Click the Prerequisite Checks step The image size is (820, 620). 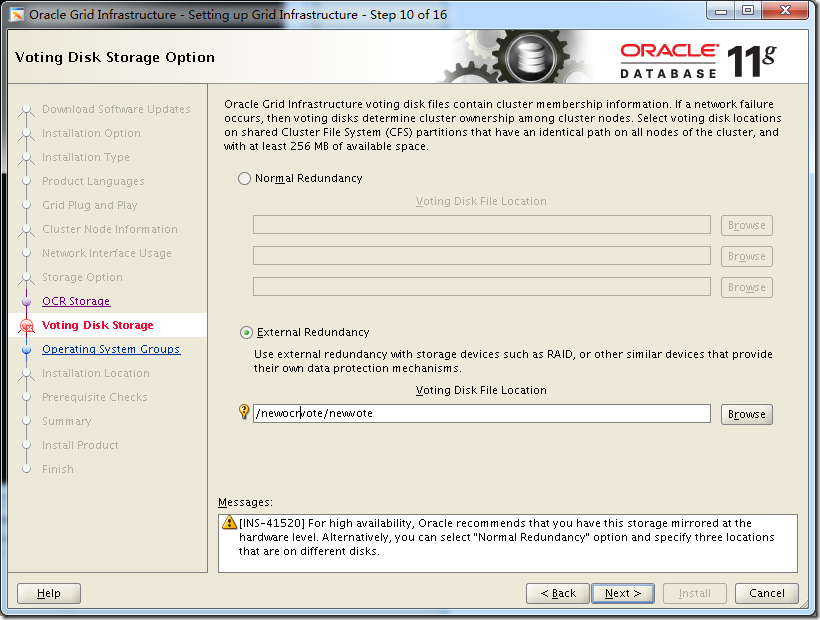[x=95, y=397]
